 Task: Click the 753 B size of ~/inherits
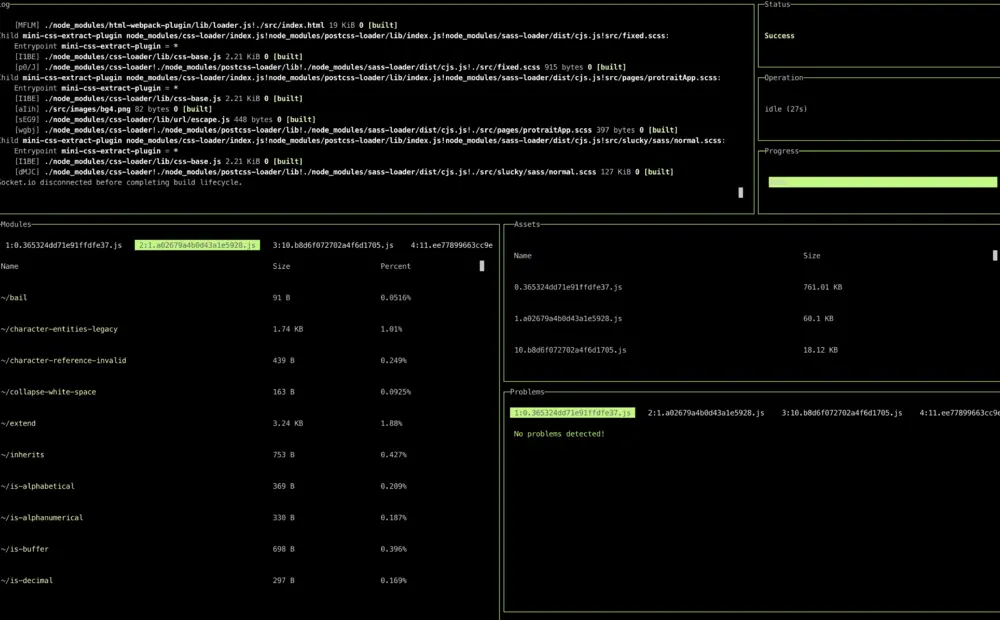point(283,455)
